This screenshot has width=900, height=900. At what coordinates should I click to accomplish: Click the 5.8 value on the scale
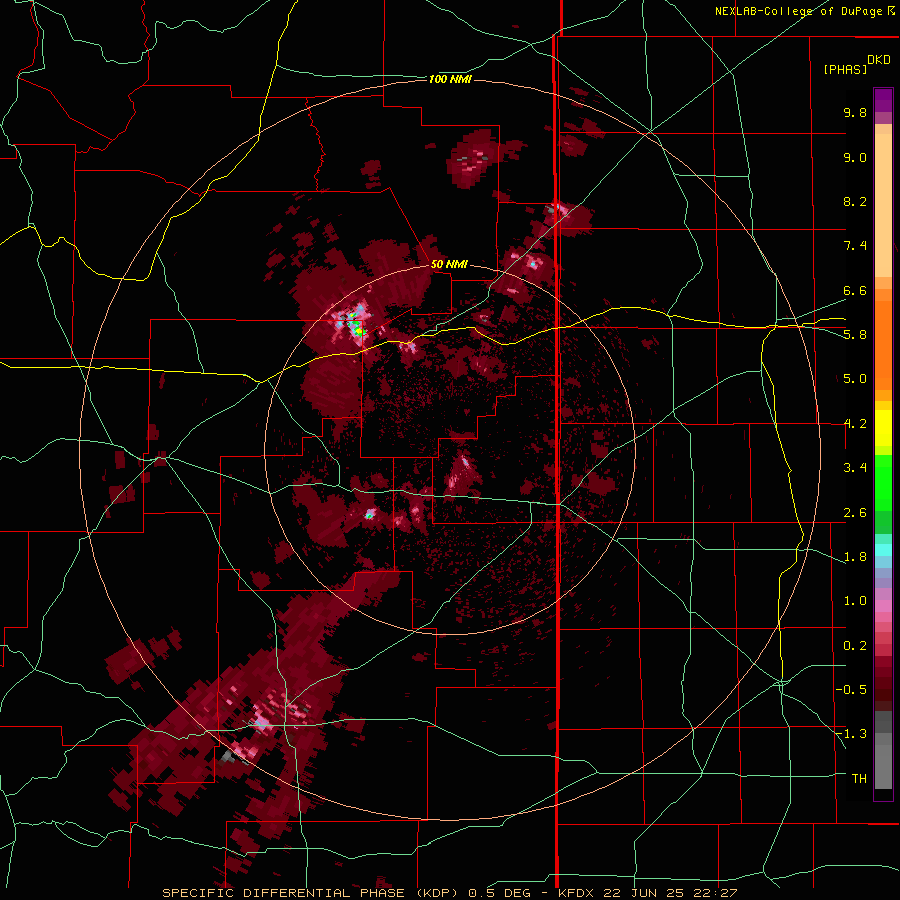click(855, 334)
